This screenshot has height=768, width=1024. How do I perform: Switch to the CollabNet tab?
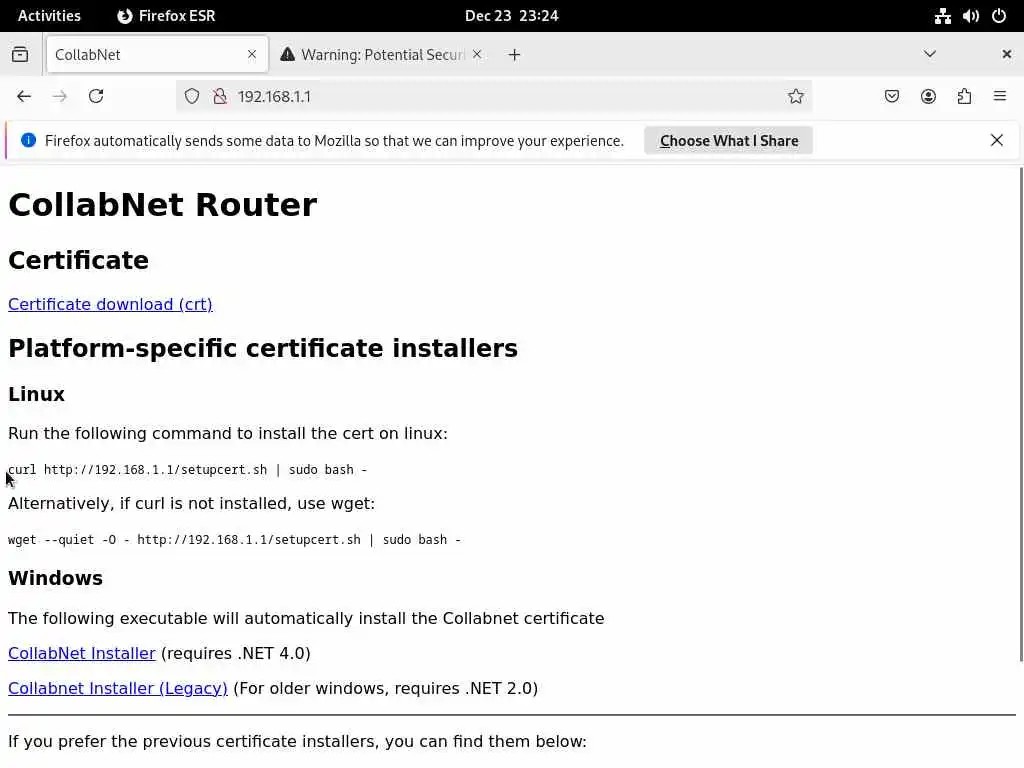(157, 54)
